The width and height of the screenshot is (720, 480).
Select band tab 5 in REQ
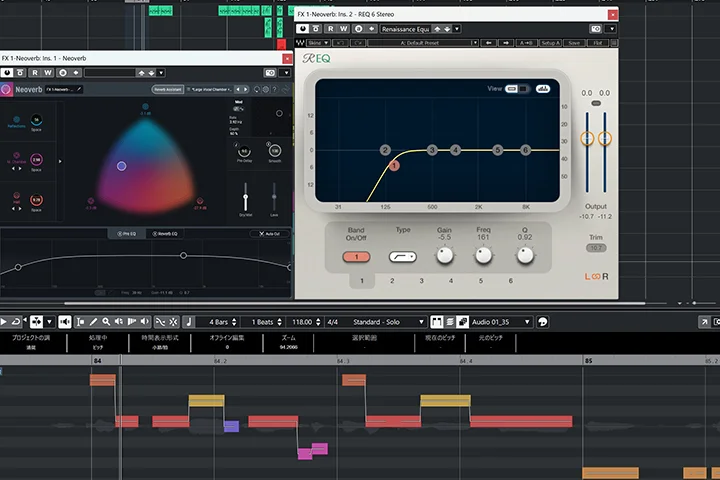(481, 281)
